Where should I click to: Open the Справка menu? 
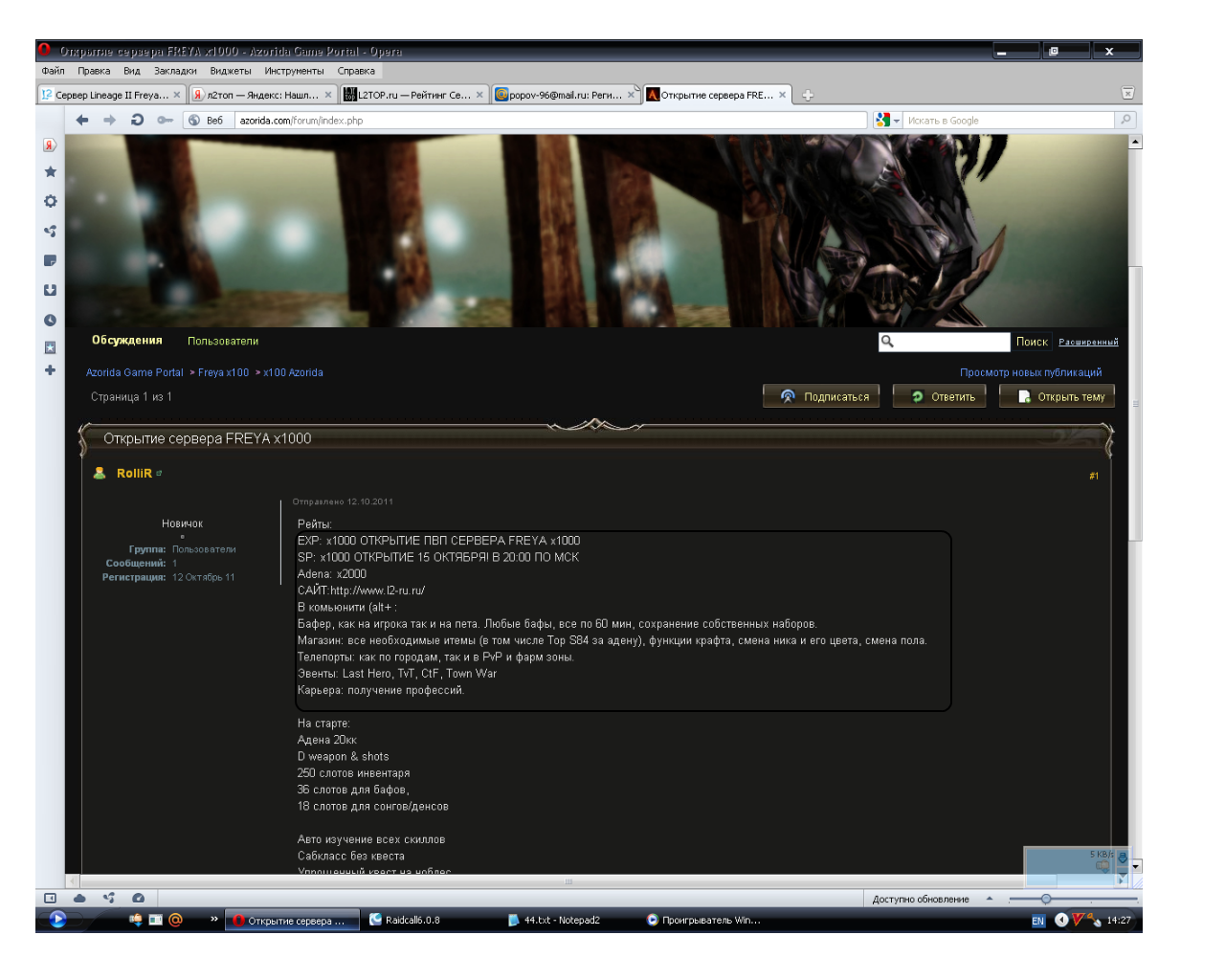[x=356, y=71]
